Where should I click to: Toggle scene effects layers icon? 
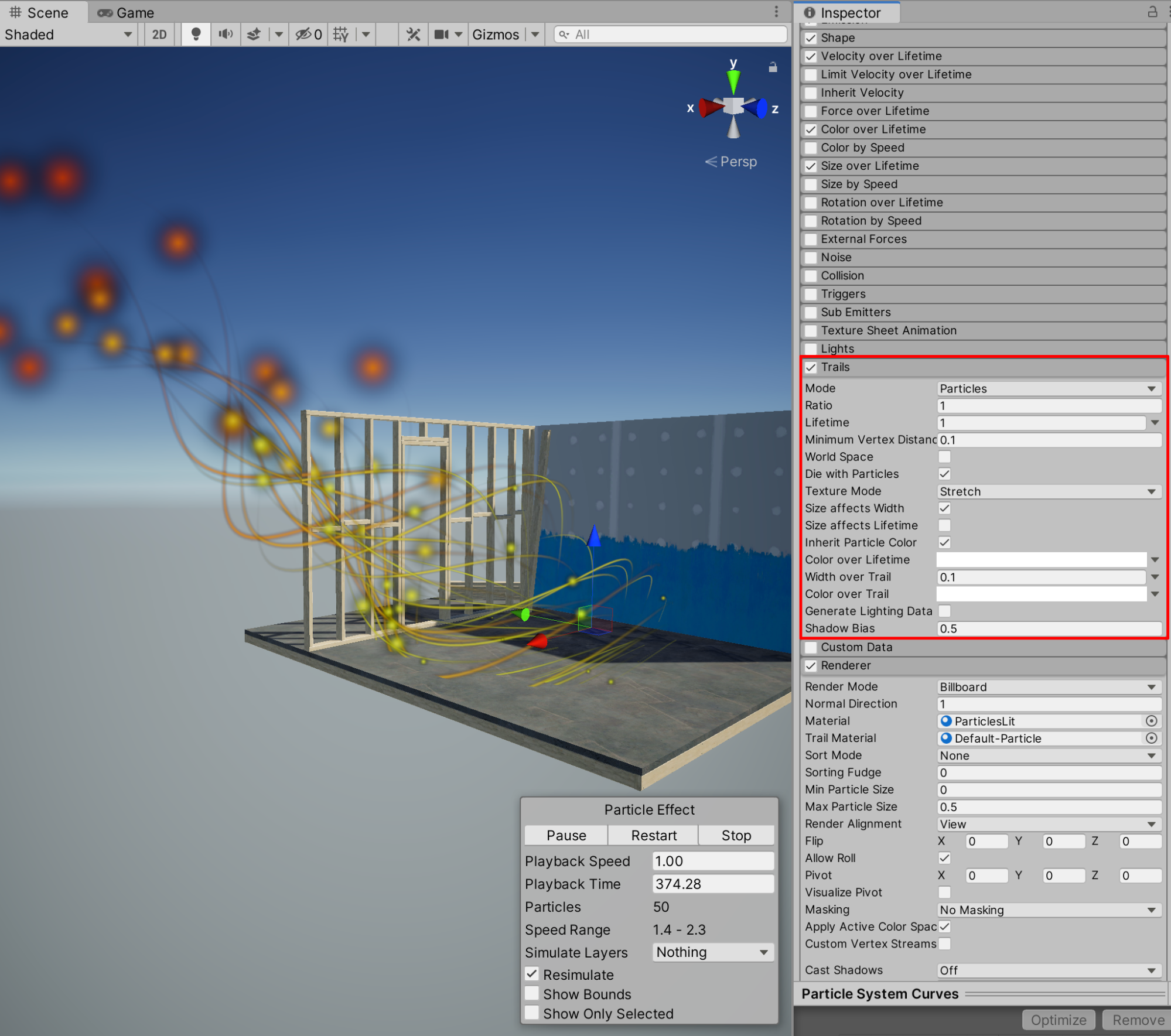pyautogui.click(x=254, y=35)
